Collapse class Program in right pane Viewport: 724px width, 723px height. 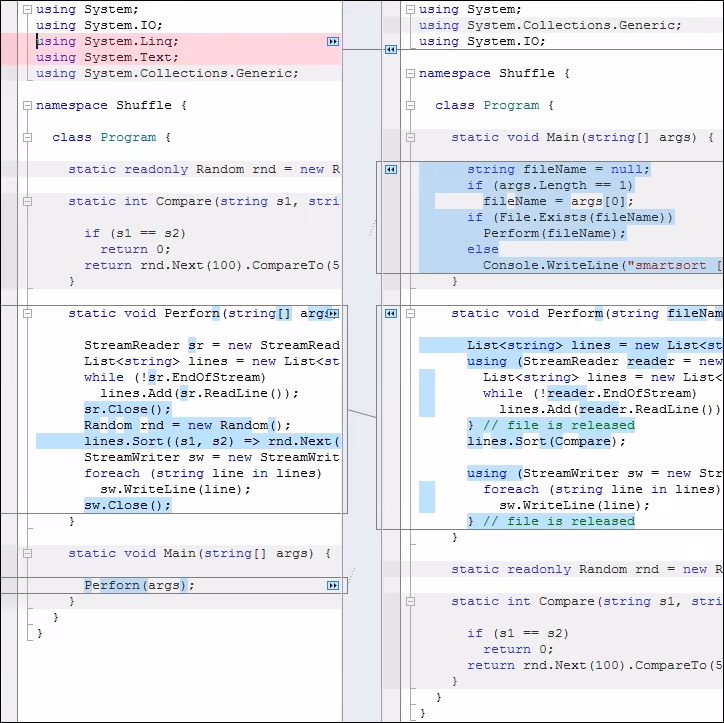click(x=410, y=105)
